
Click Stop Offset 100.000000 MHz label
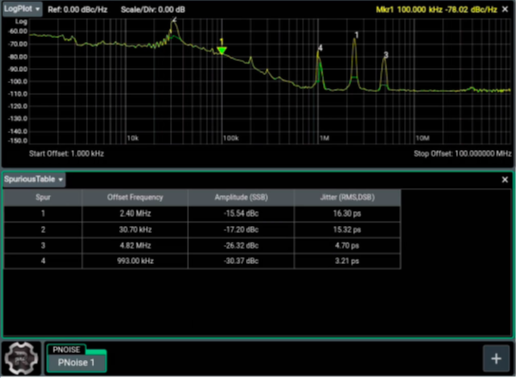[x=462, y=154]
